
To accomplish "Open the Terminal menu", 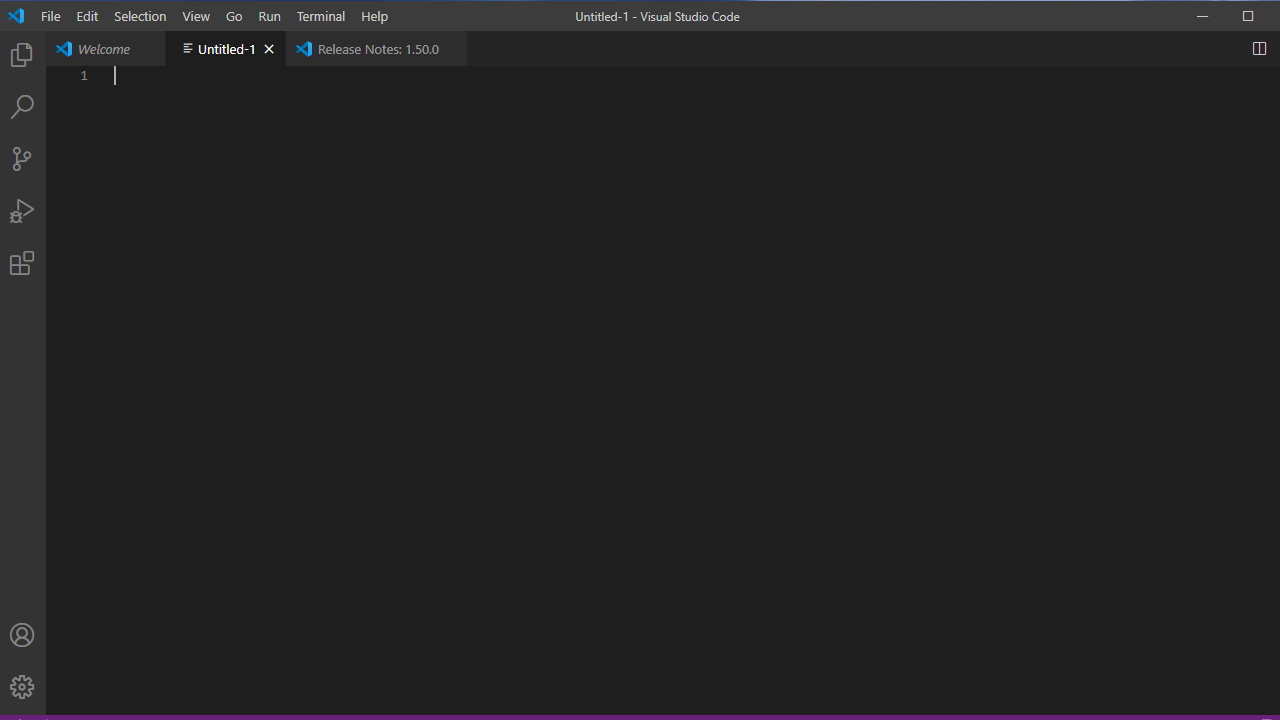I will click(x=321, y=16).
